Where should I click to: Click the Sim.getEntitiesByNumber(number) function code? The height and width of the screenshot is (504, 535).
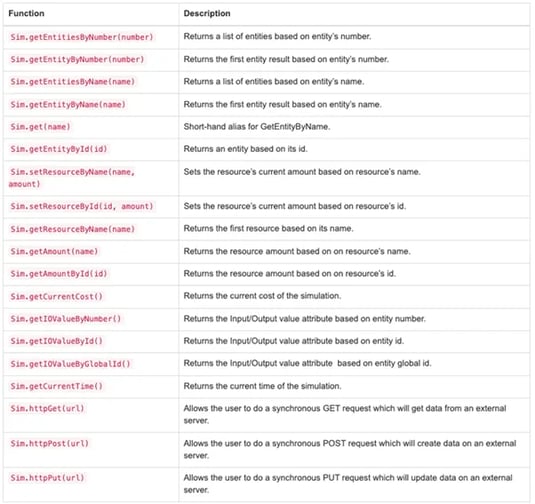coord(82,37)
